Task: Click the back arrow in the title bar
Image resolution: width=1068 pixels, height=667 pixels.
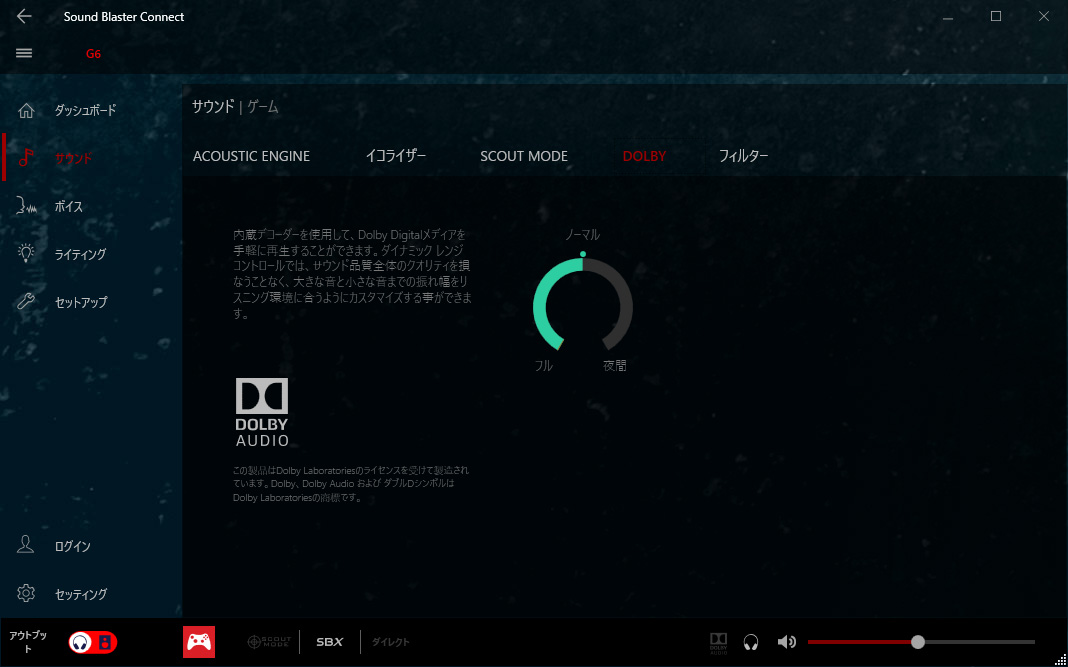Action: [x=24, y=17]
